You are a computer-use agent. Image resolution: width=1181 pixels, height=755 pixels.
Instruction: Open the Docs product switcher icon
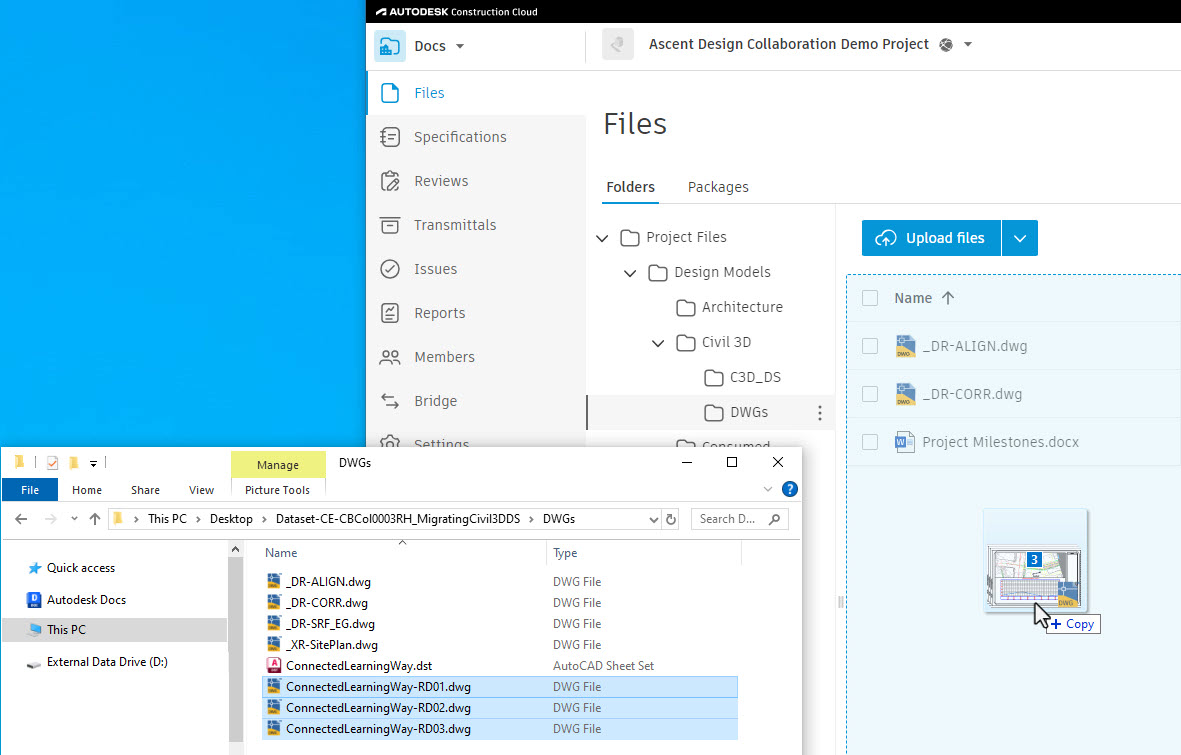click(x=389, y=46)
